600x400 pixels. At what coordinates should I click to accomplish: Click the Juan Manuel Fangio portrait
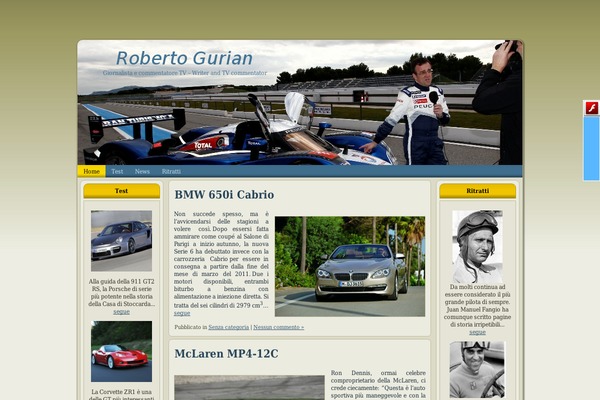point(477,247)
